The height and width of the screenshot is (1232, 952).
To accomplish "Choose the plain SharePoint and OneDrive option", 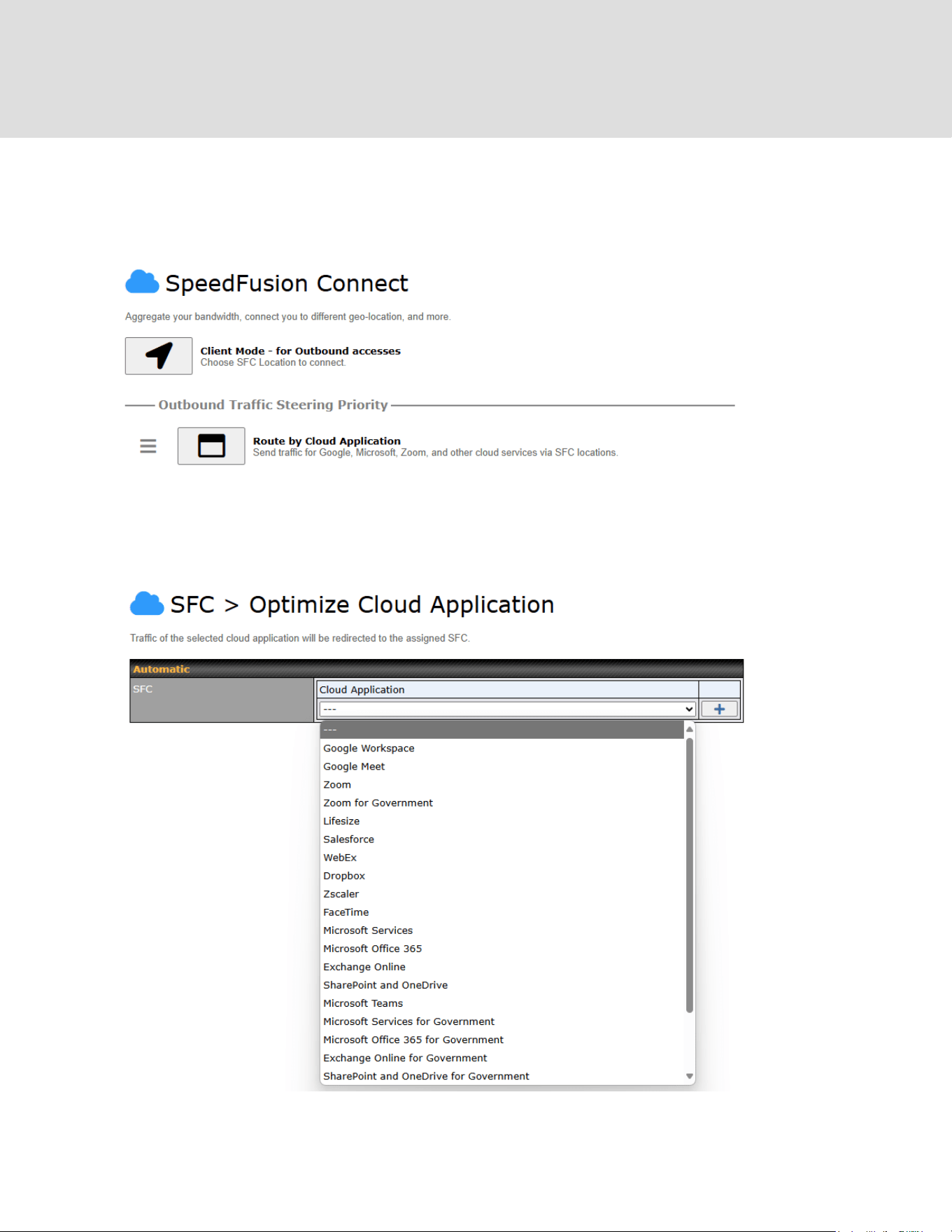I will click(502, 984).
